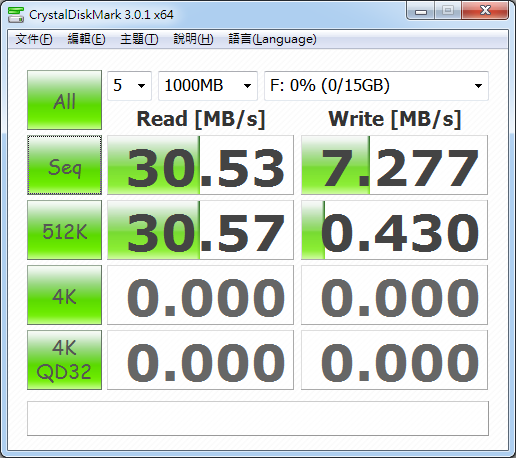Image resolution: width=516 pixels, height=458 pixels.
Task: Open the 說明(H) menu
Action: 193,39
